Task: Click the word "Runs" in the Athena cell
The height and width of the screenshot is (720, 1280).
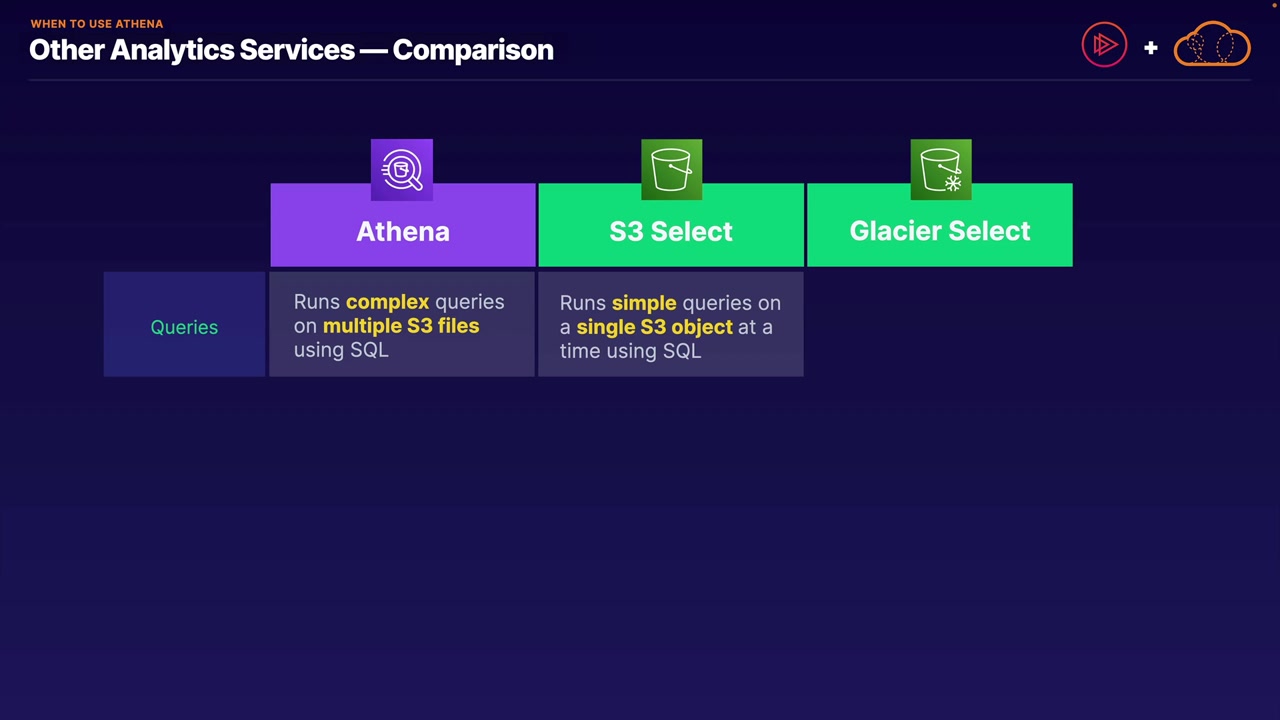Action: [317, 302]
